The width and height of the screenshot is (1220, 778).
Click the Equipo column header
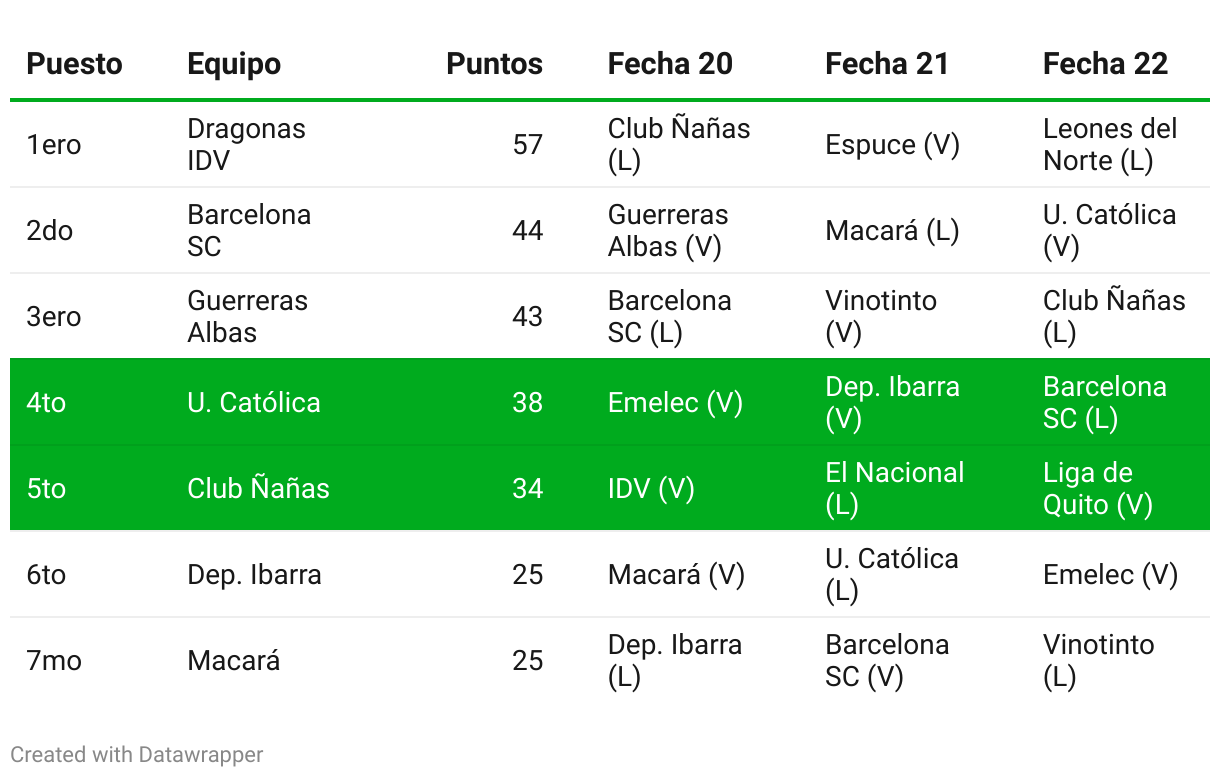(x=234, y=64)
